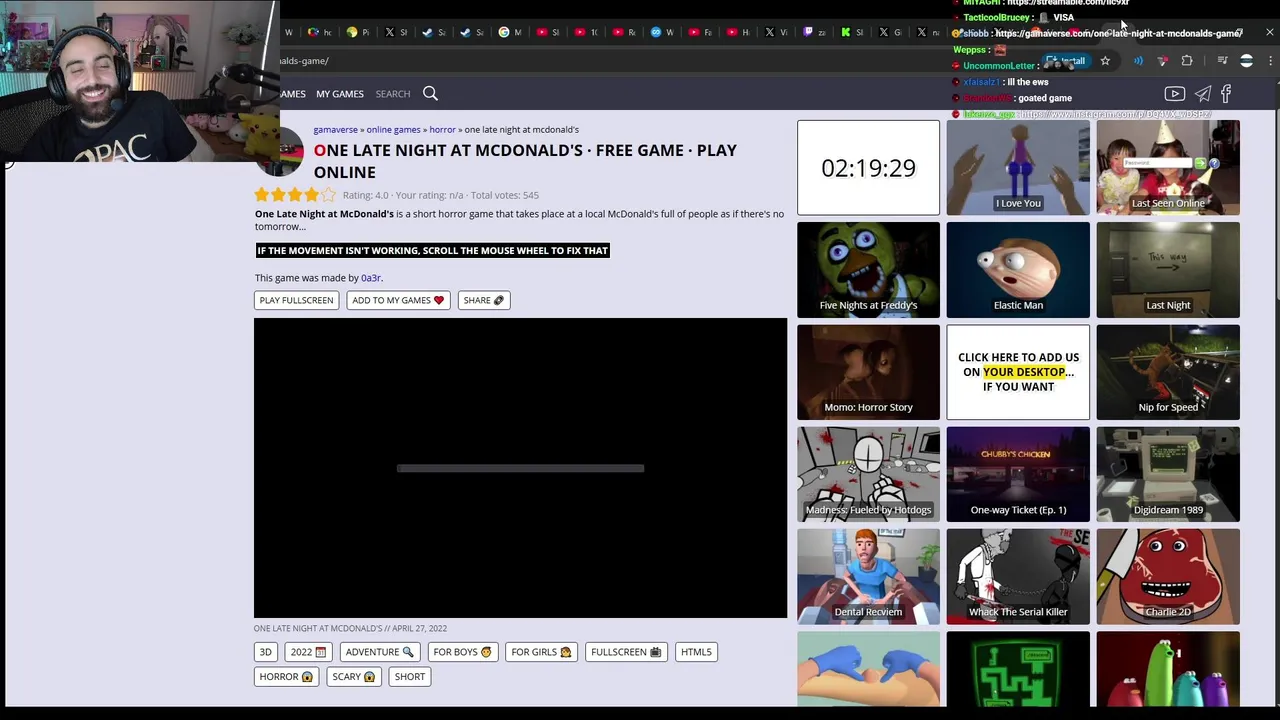The width and height of the screenshot is (1280, 720).
Task: Rate the game with the fifth star
Action: click(329, 195)
